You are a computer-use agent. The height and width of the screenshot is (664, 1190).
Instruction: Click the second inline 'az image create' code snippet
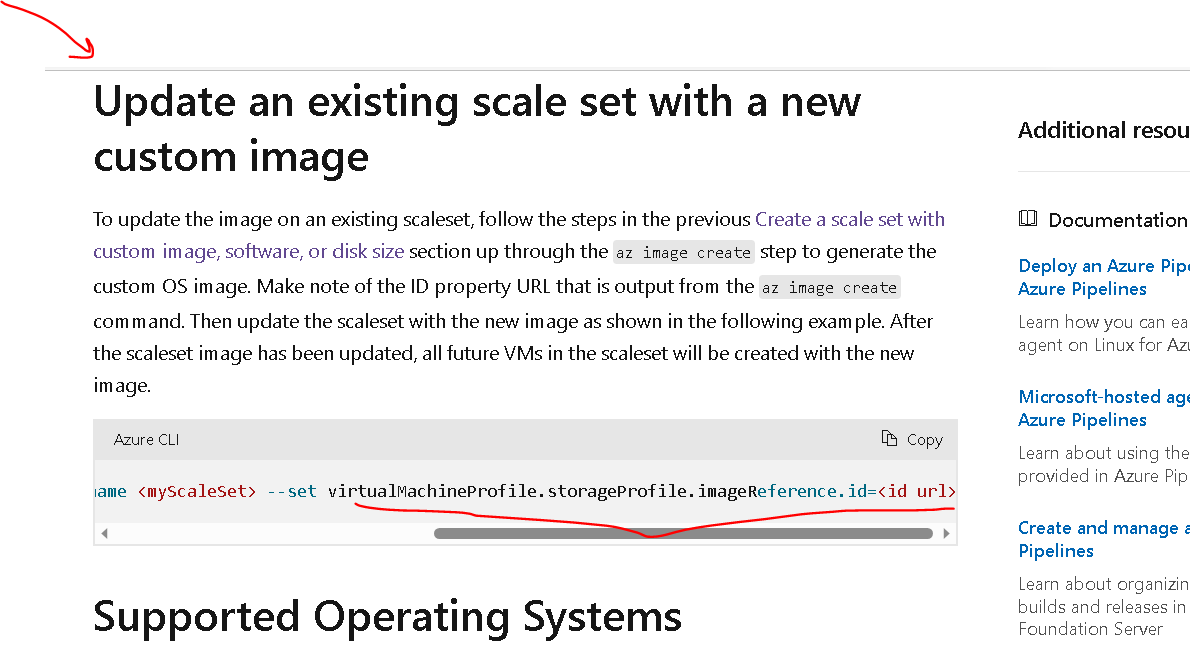[x=829, y=287]
